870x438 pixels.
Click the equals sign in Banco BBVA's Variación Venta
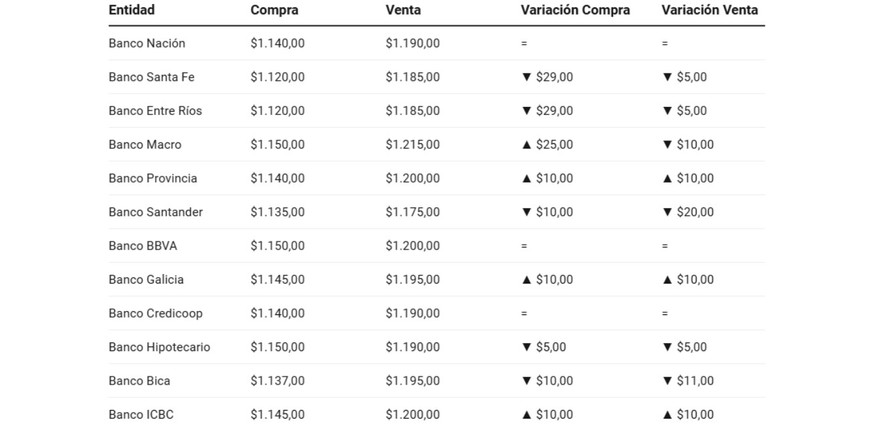coord(665,246)
